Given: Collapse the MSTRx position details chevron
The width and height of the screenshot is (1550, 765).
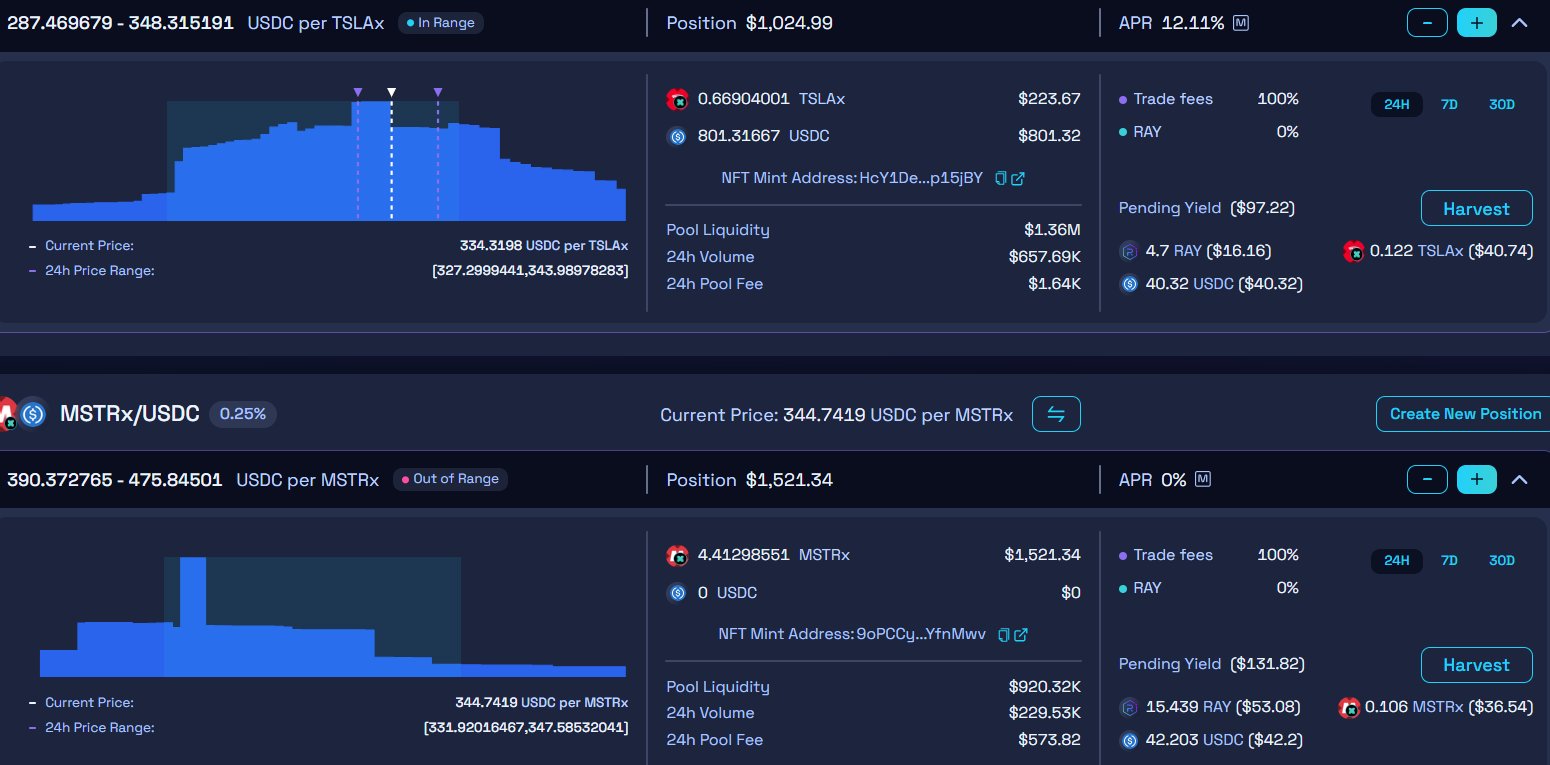Looking at the screenshot, I should point(1519,479).
